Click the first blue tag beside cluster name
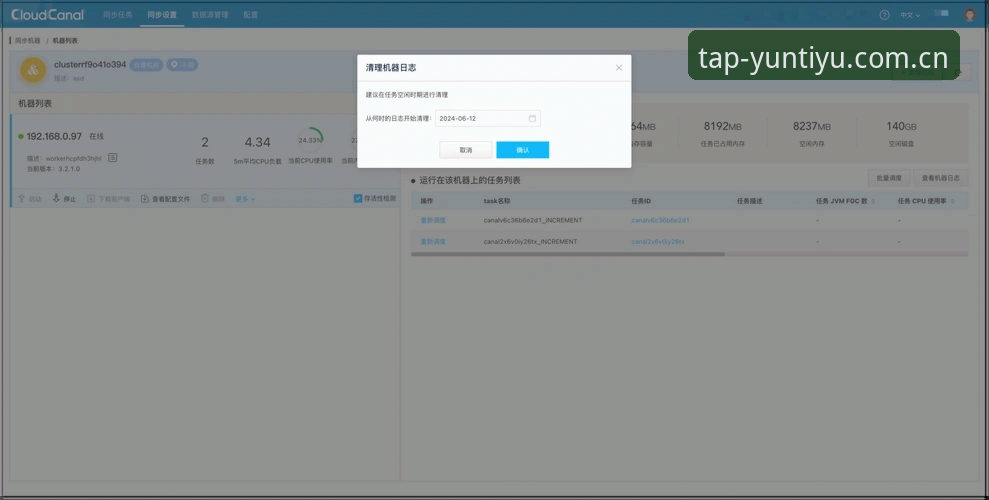Image resolution: width=989 pixels, height=500 pixels. click(x=146, y=64)
